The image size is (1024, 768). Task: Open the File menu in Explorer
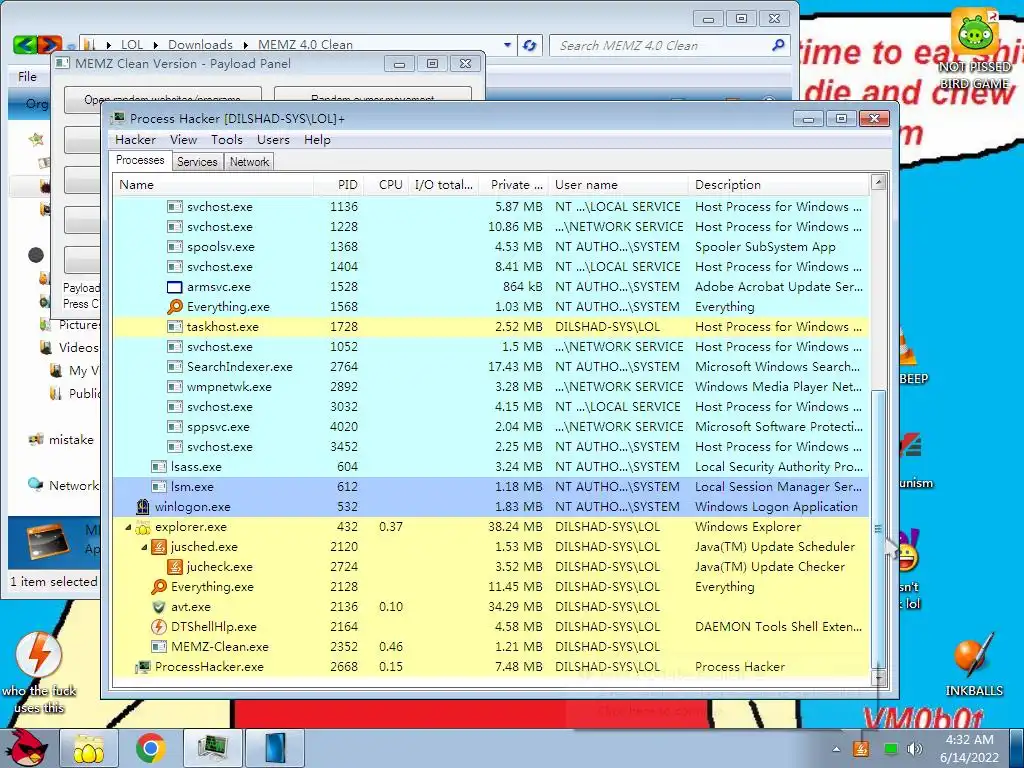click(27, 77)
